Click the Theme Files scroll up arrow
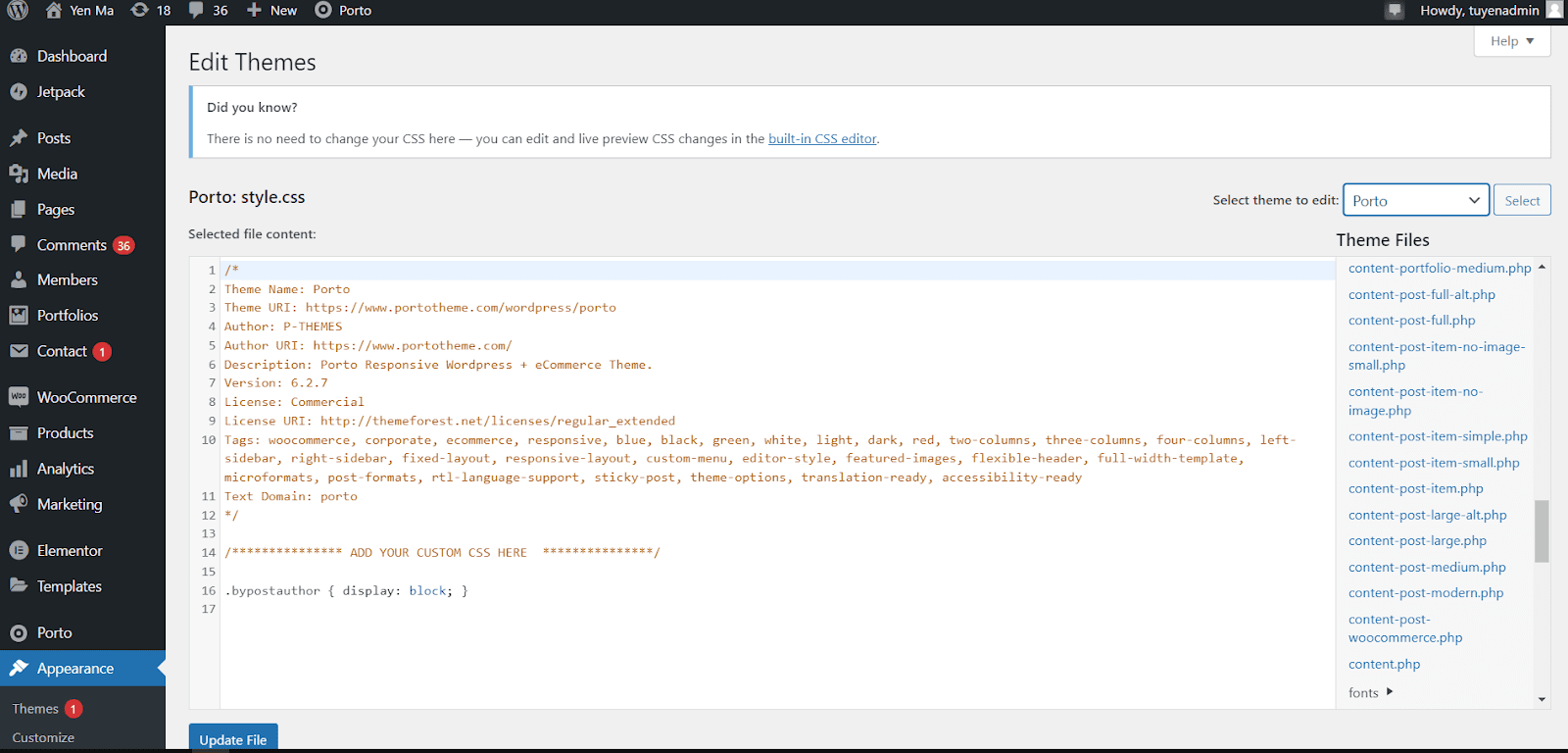 pos(1542,267)
